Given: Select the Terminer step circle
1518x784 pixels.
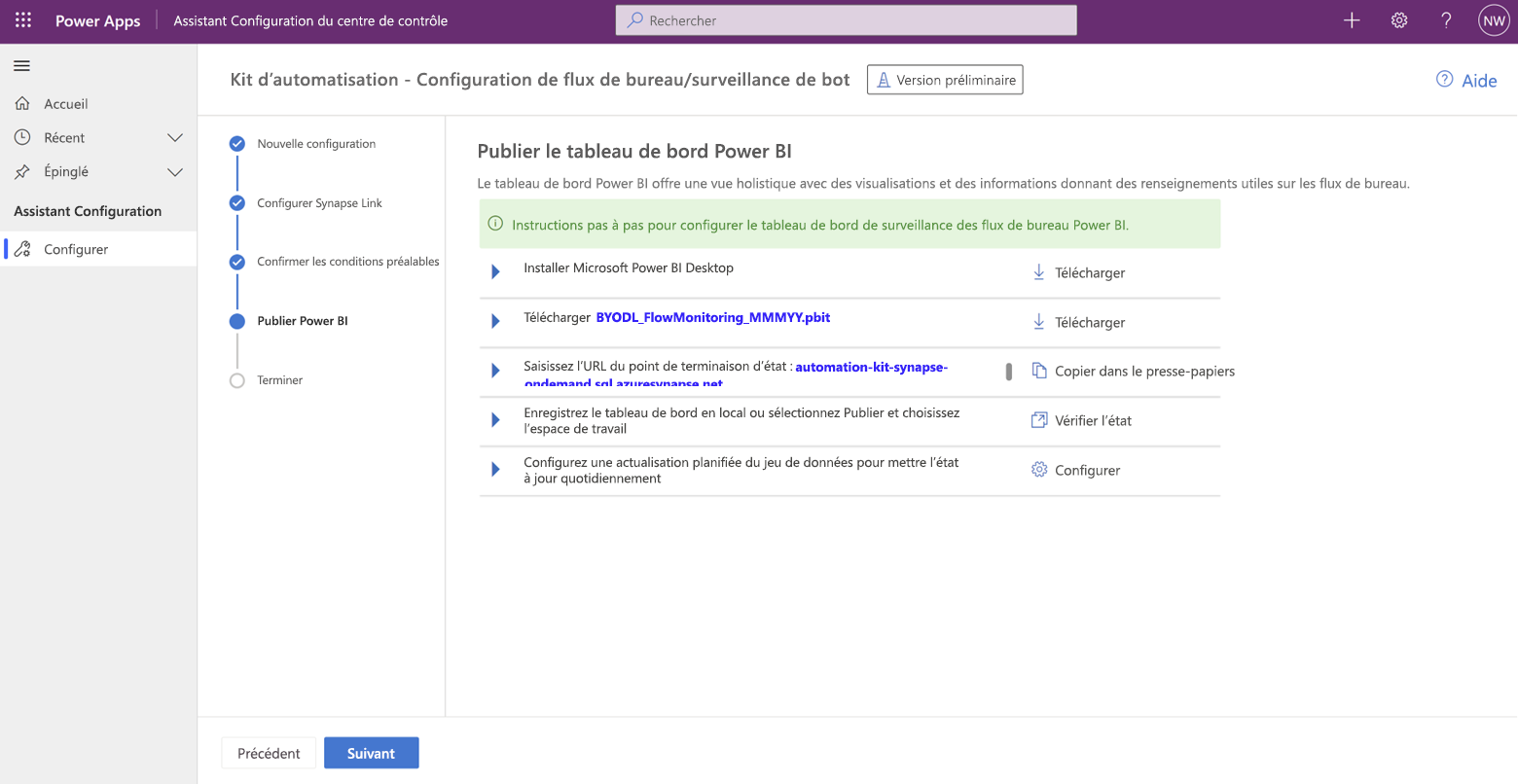Looking at the screenshot, I should pos(237,380).
